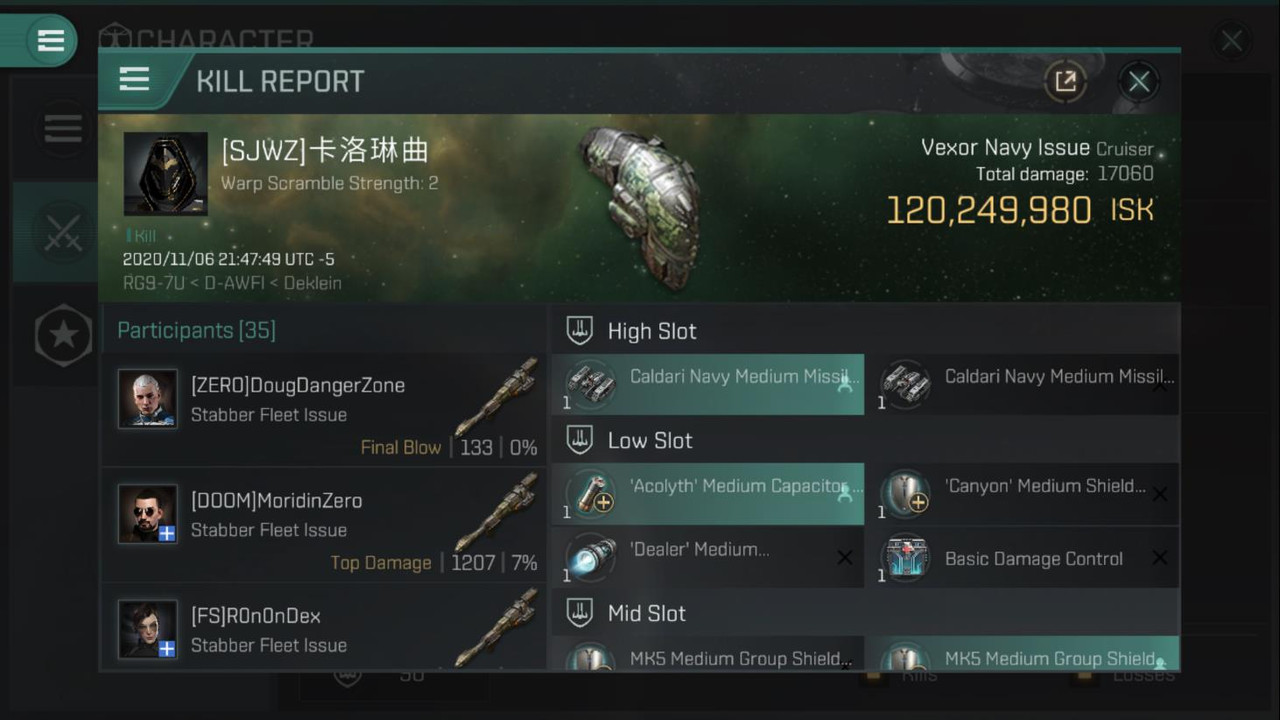The width and height of the screenshot is (1280, 720).
Task: Click the 'Acolyth' Medium Capacitor module icon
Action: 590,493
